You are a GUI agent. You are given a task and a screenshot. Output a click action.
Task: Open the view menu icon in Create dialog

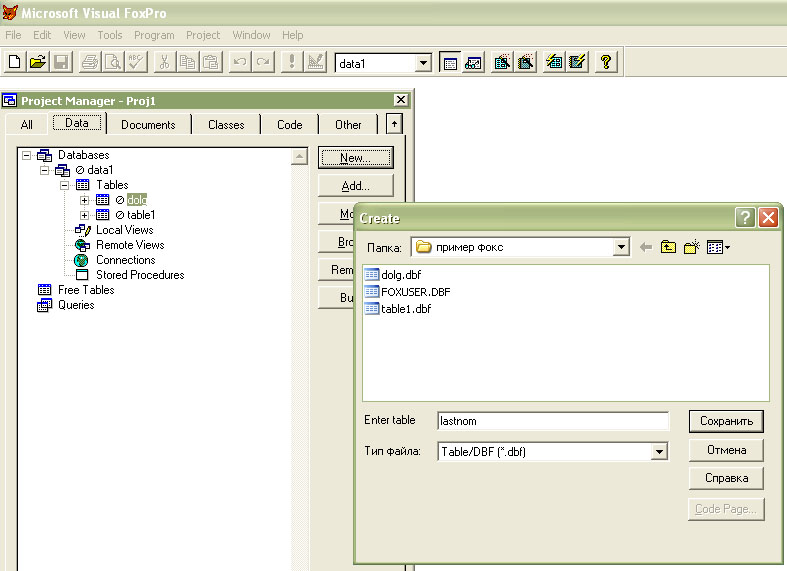tap(718, 247)
